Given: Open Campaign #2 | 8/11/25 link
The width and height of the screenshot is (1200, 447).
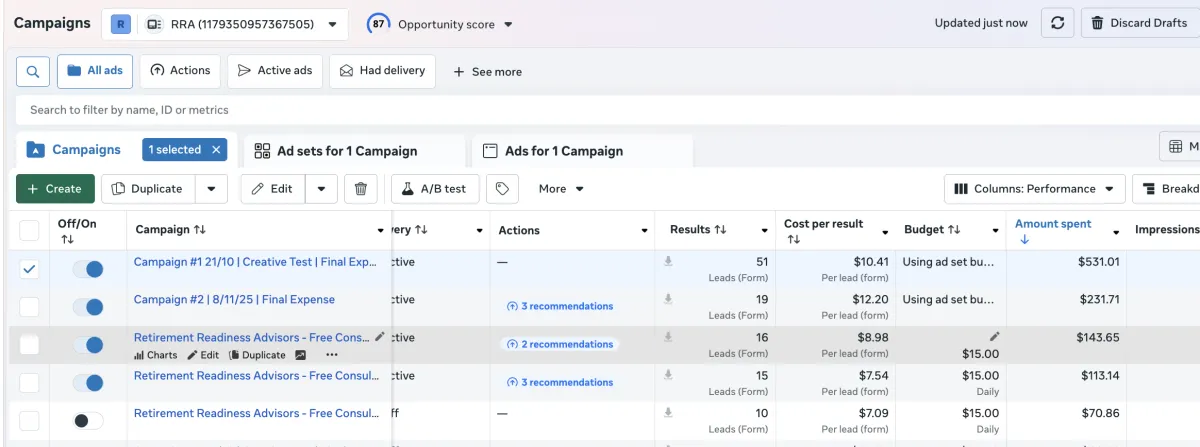Looking at the screenshot, I should tap(234, 299).
